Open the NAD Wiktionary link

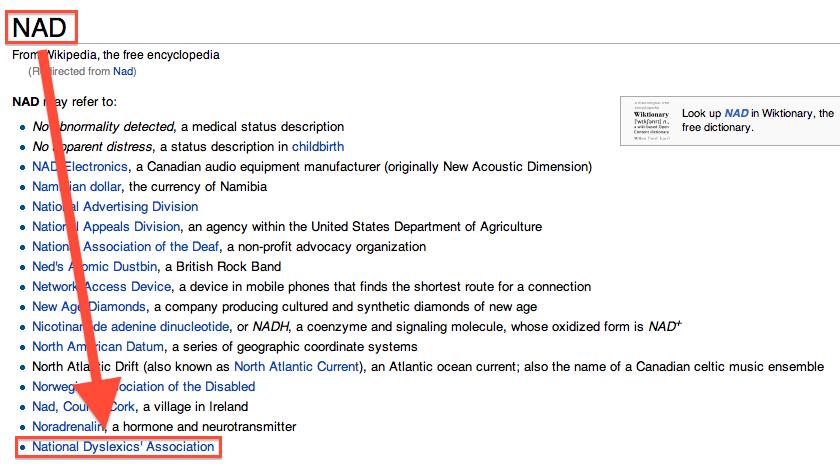(736, 113)
